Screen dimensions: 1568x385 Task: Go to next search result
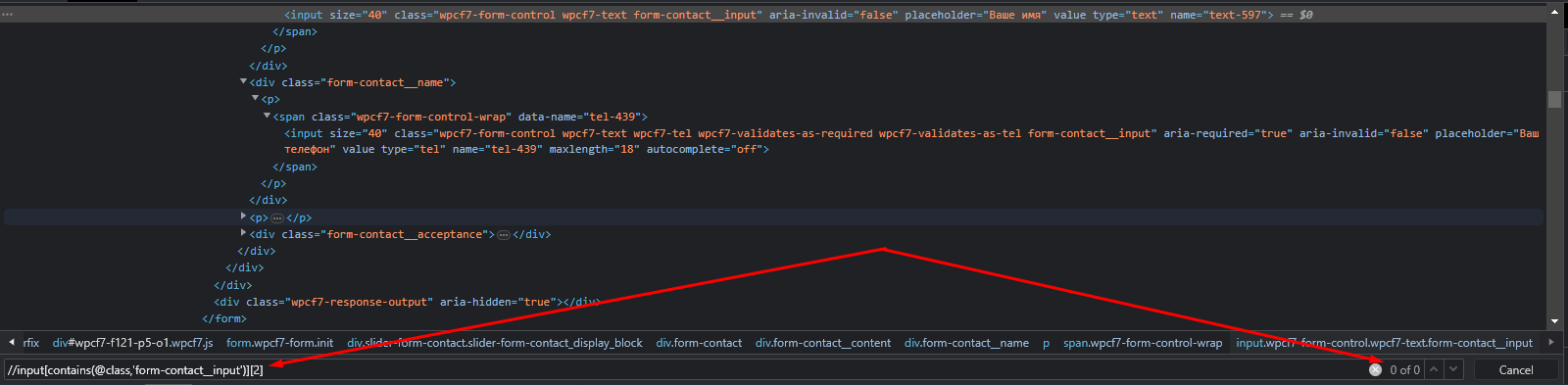click(1453, 369)
